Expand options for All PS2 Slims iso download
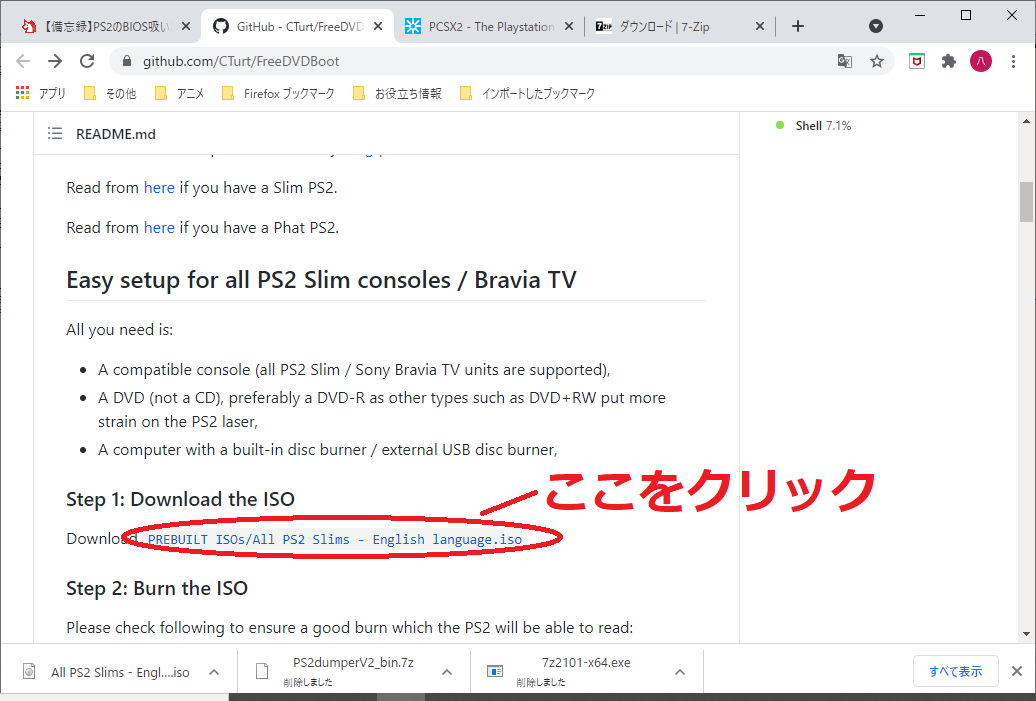 pyautogui.click(x=213, y=672)
